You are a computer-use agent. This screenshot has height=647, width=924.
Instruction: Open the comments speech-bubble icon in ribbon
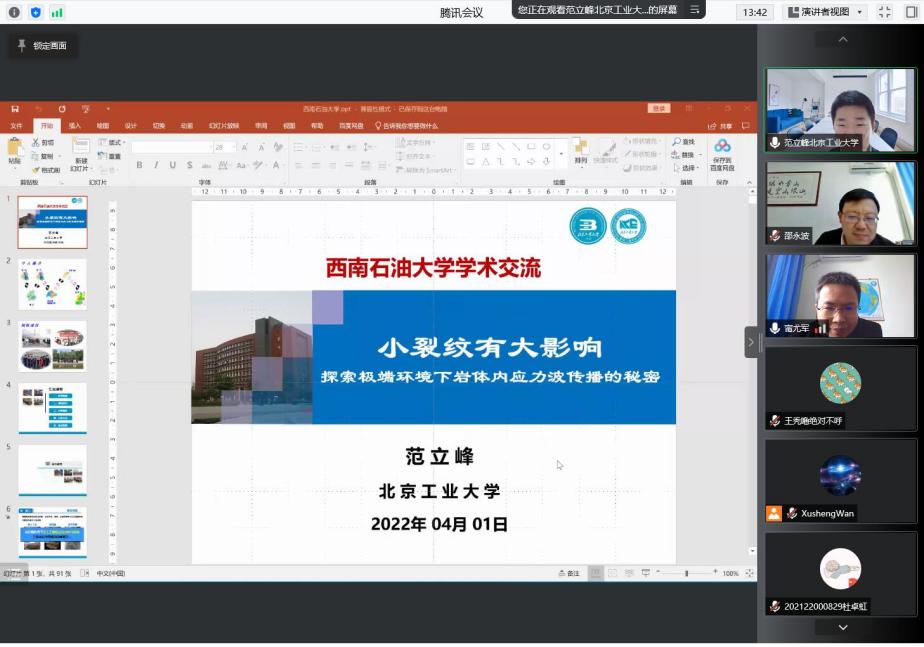(746, 126)
